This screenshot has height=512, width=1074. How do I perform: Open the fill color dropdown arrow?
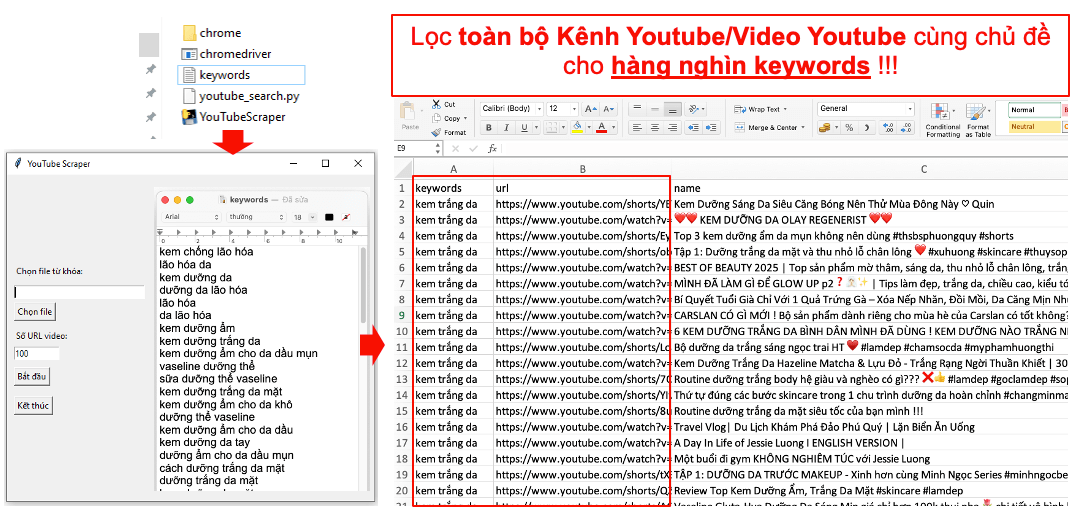coord(587,127)
